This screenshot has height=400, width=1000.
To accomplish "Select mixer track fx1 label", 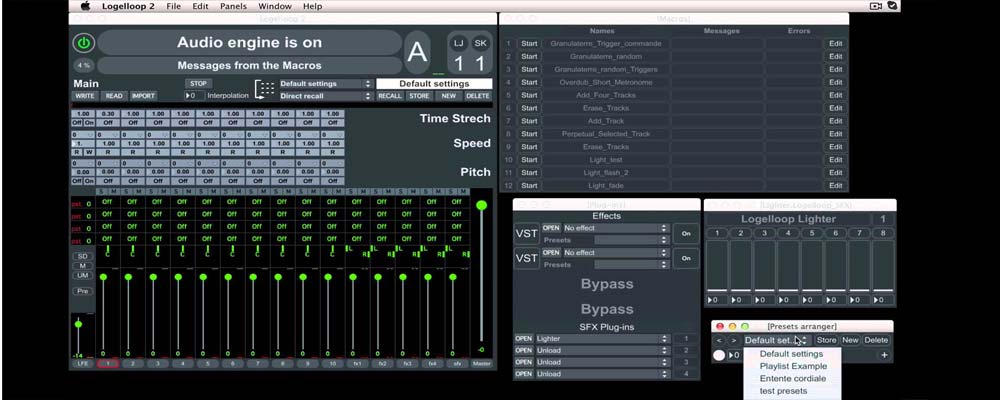I will coord(357,364).
